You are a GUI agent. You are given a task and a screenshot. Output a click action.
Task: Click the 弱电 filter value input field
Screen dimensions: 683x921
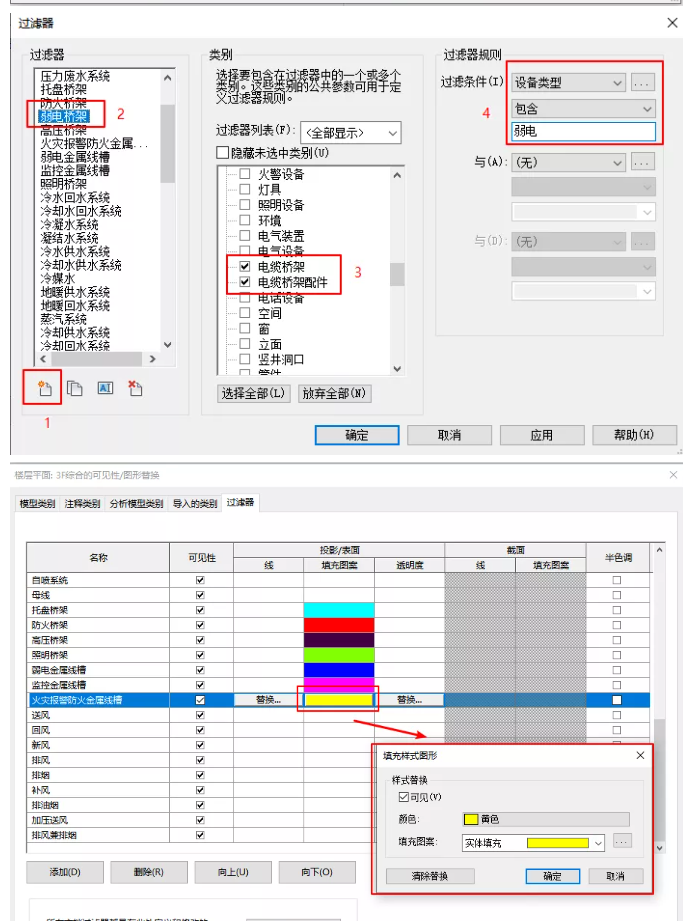tap(583, 131)
